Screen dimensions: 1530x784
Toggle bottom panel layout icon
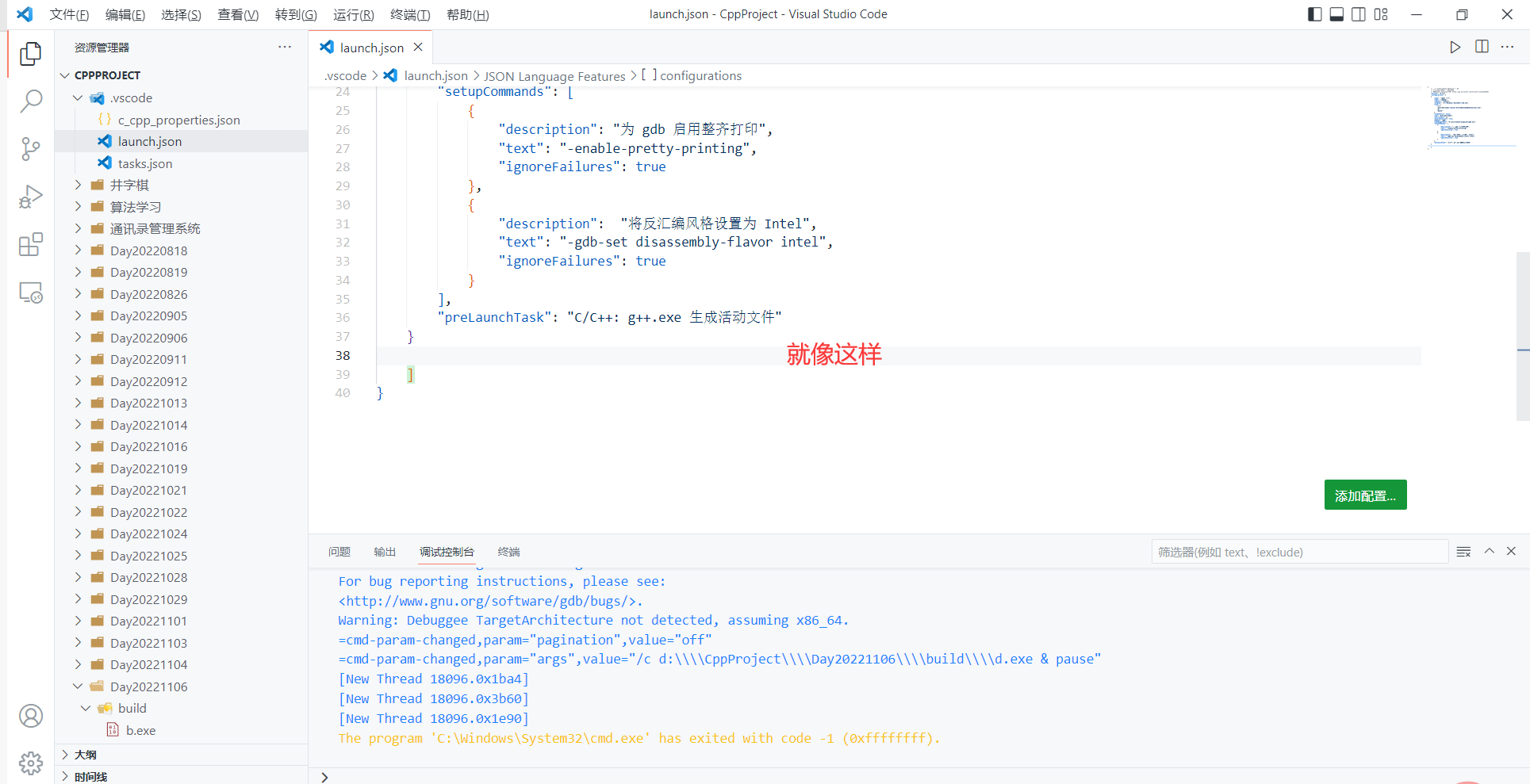pyautogui.click(x=1336, y=14)
